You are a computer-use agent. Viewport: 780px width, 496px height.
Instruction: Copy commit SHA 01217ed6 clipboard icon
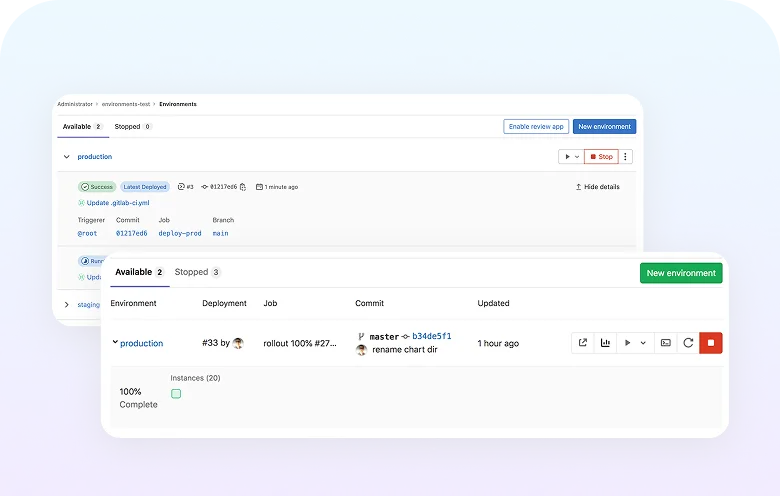coord(243,187)
